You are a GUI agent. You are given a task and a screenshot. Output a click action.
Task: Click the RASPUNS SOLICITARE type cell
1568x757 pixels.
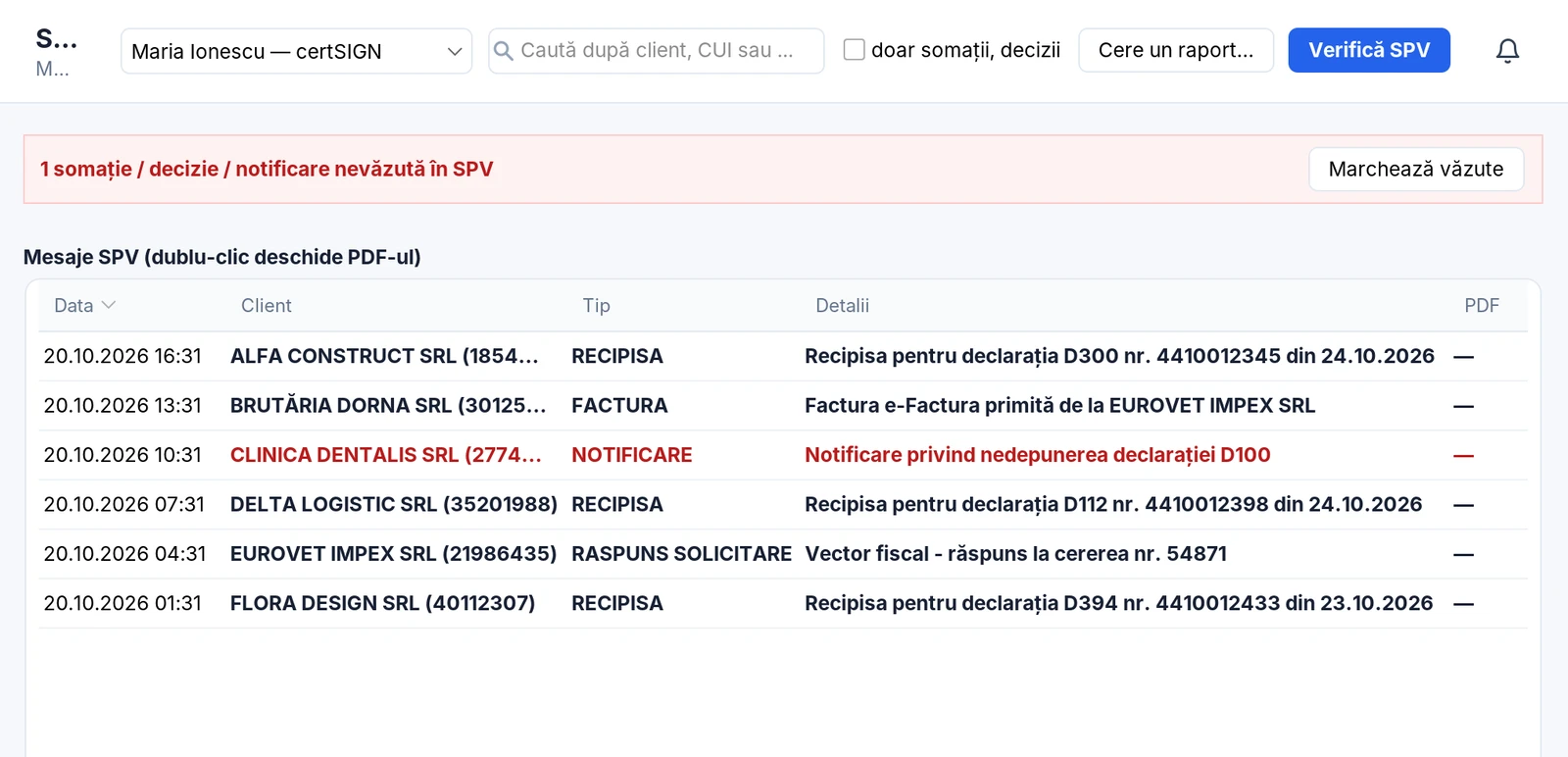point(682,554)
